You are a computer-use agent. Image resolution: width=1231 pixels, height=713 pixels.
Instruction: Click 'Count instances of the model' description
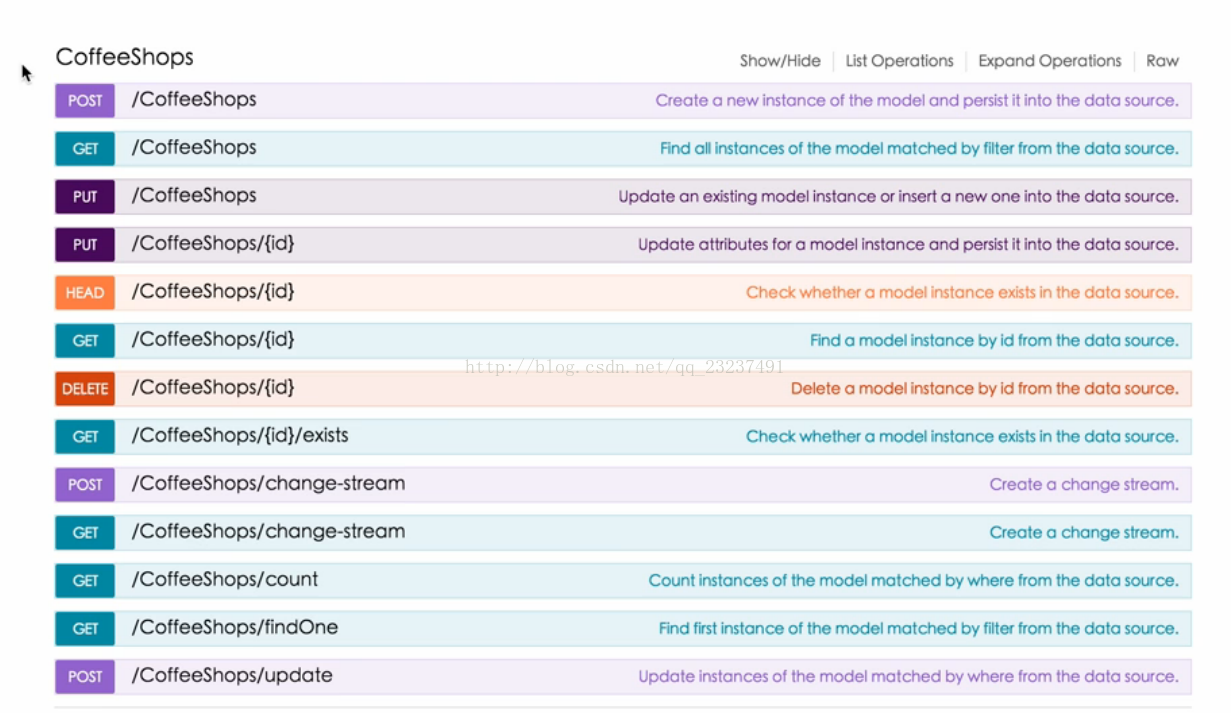tap(914, 580)
